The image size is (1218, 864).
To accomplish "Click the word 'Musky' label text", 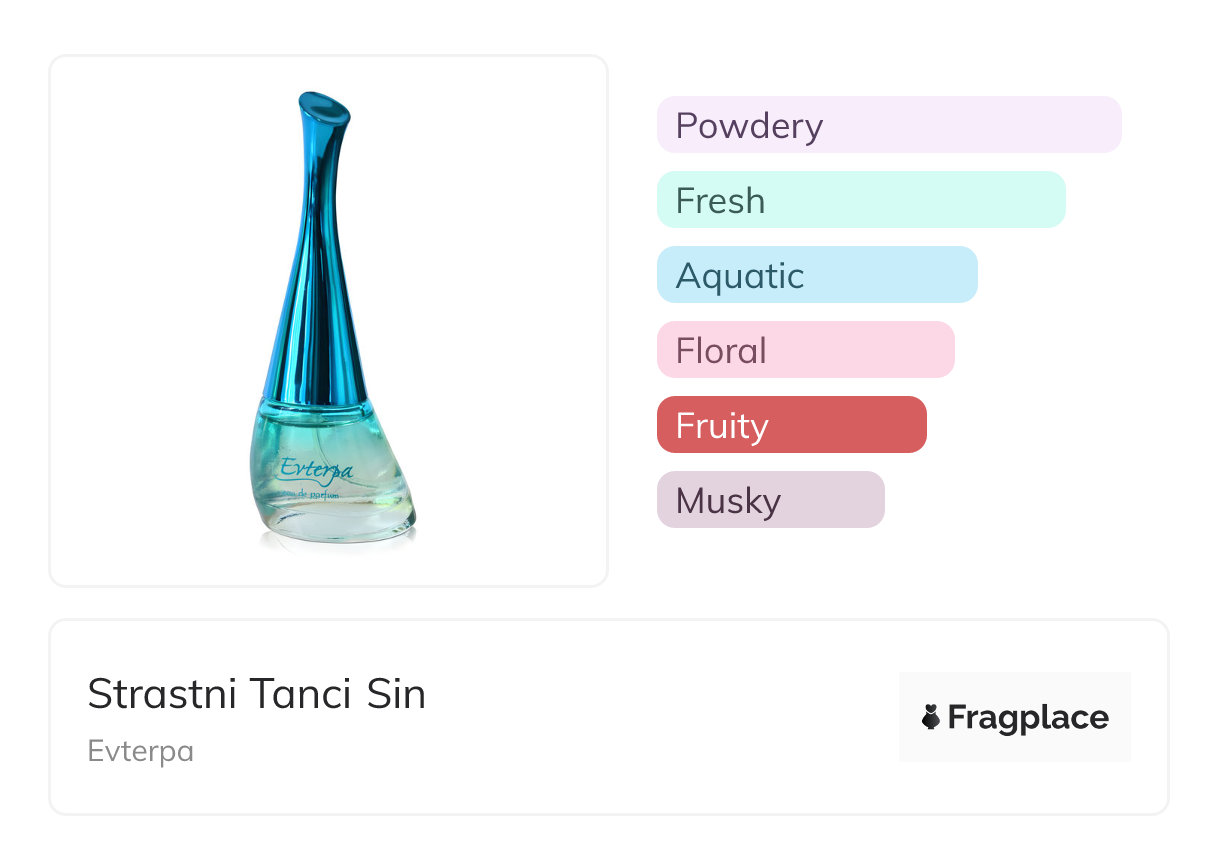I will [728, 501].
